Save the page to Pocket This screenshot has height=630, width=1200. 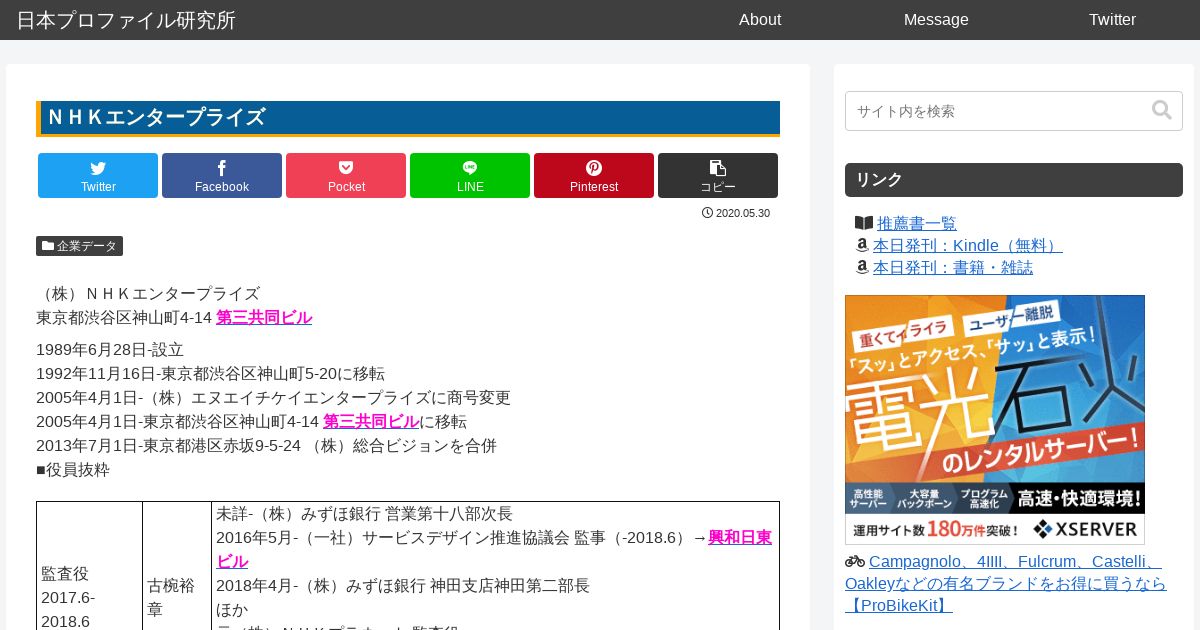(x=346, y=175)
